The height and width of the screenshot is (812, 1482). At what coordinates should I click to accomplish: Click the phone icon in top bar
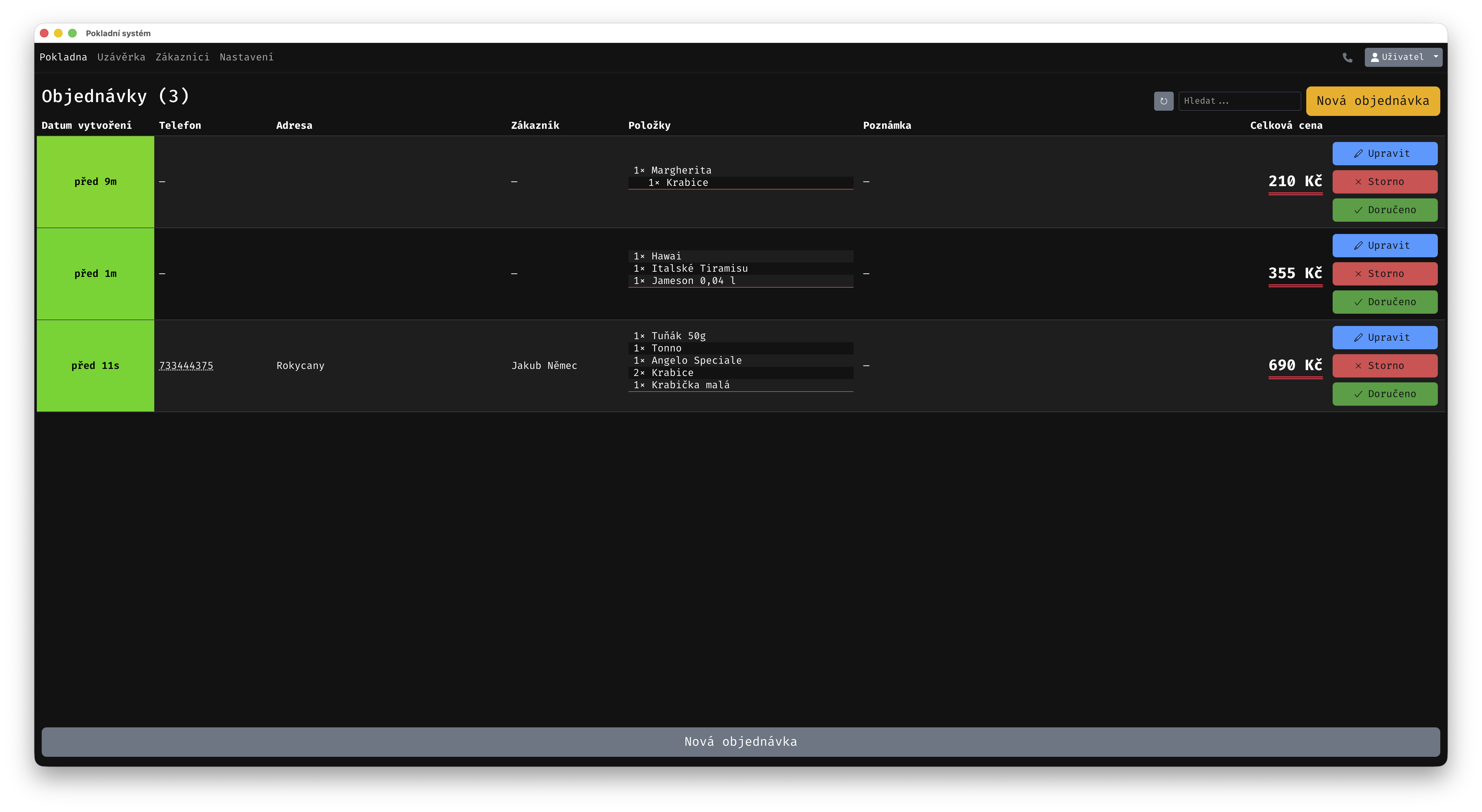click(1347, 58)
